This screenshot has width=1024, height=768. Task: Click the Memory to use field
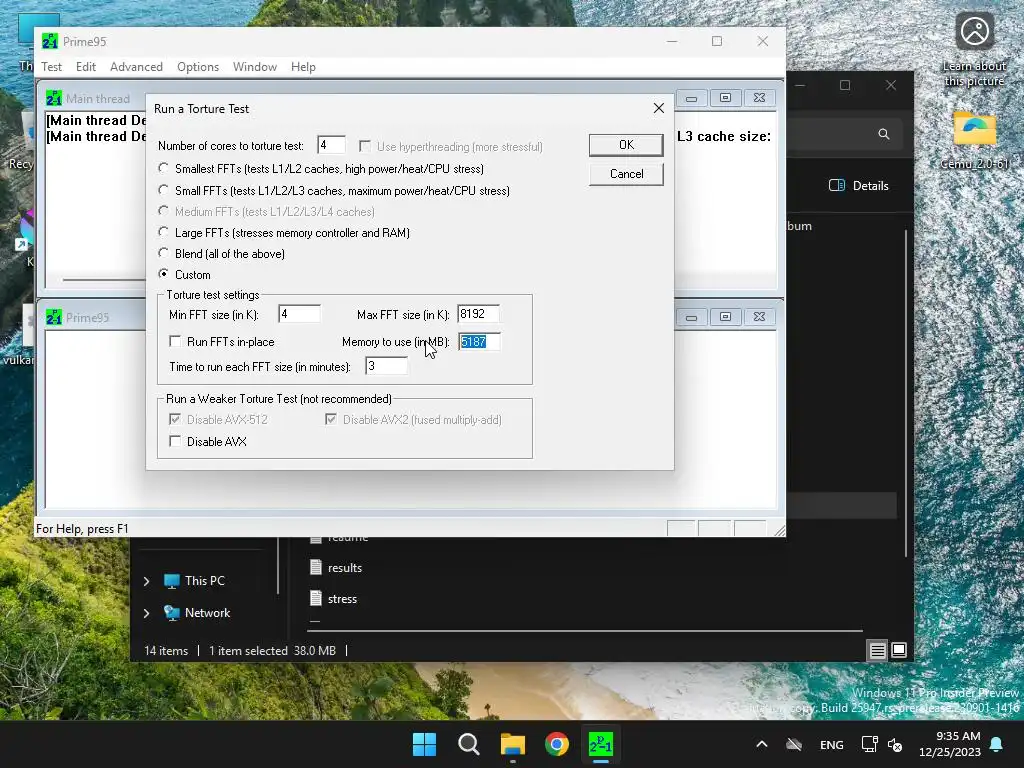pyautogui.click(x=479, y=342)
